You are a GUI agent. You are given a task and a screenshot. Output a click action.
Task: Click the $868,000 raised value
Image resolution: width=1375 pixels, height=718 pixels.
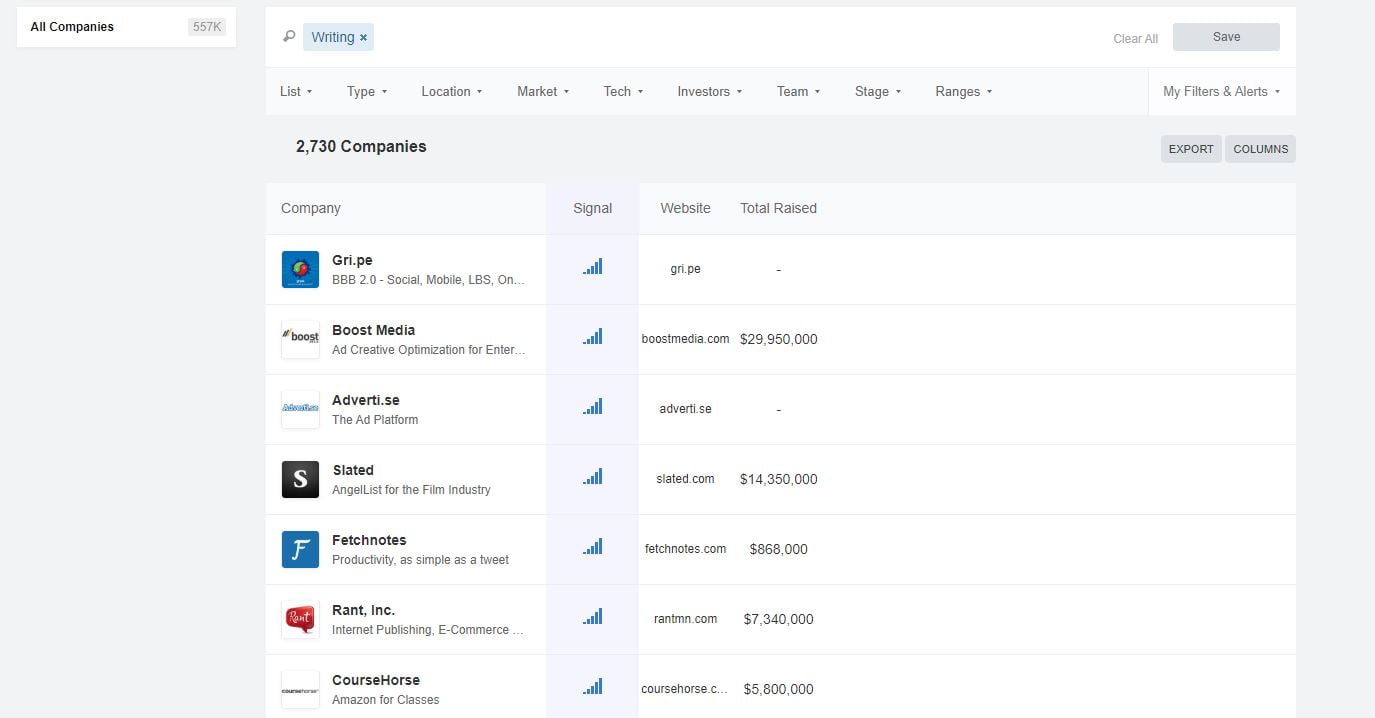coord(778,549)
